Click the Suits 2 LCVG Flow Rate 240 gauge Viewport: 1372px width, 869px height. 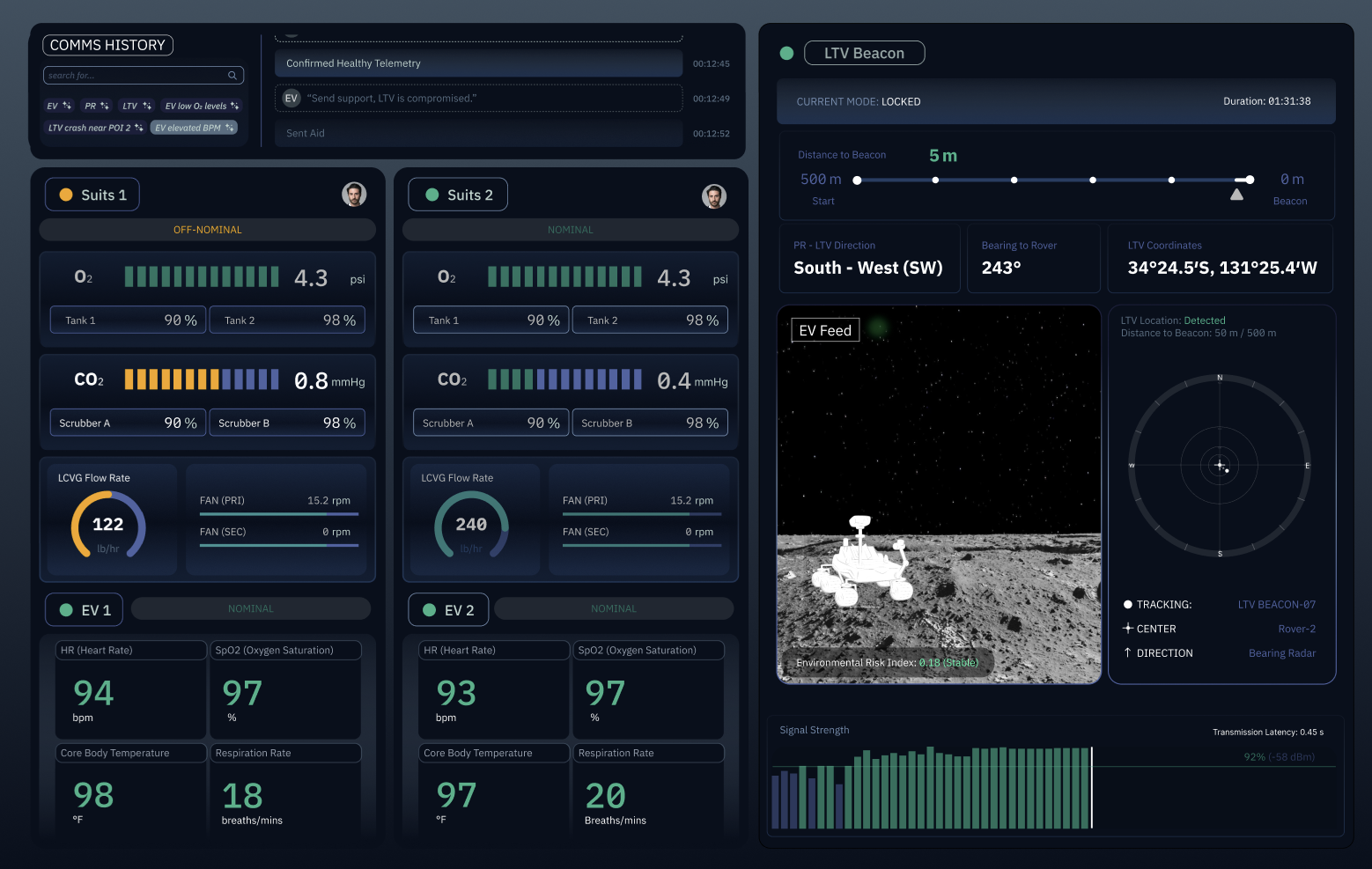471,525
